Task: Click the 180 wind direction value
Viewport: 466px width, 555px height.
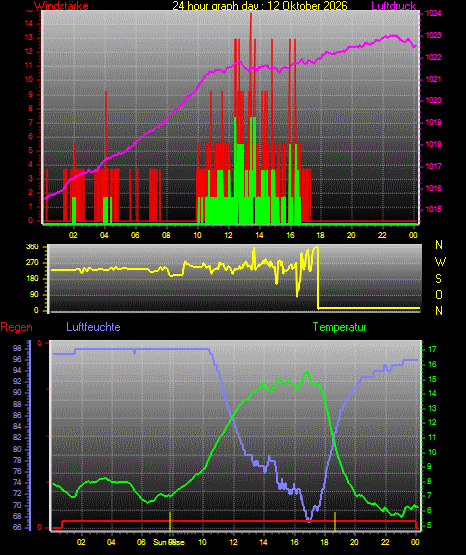Action: click(x=32, y=279)
